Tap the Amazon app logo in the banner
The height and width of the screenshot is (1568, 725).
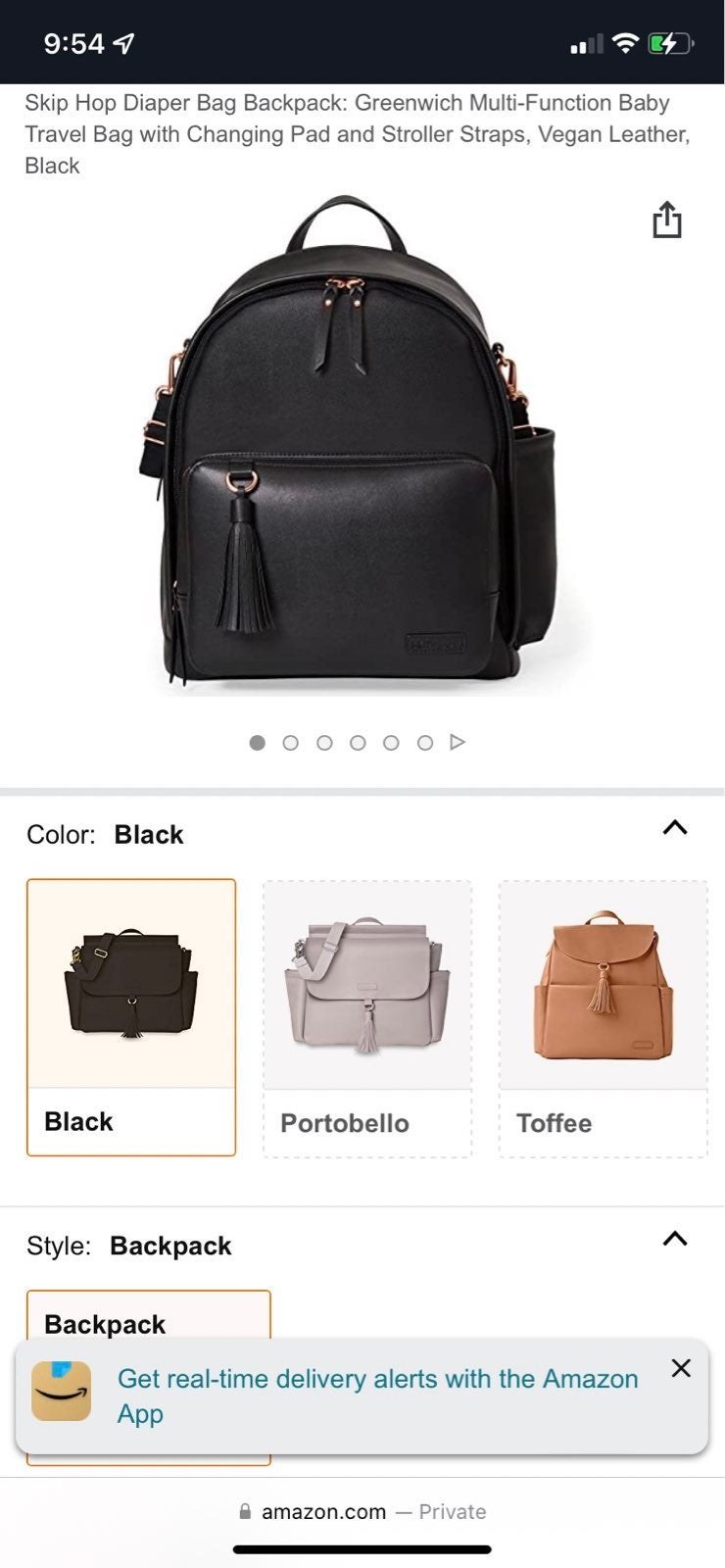click(x=61, y=1391)
